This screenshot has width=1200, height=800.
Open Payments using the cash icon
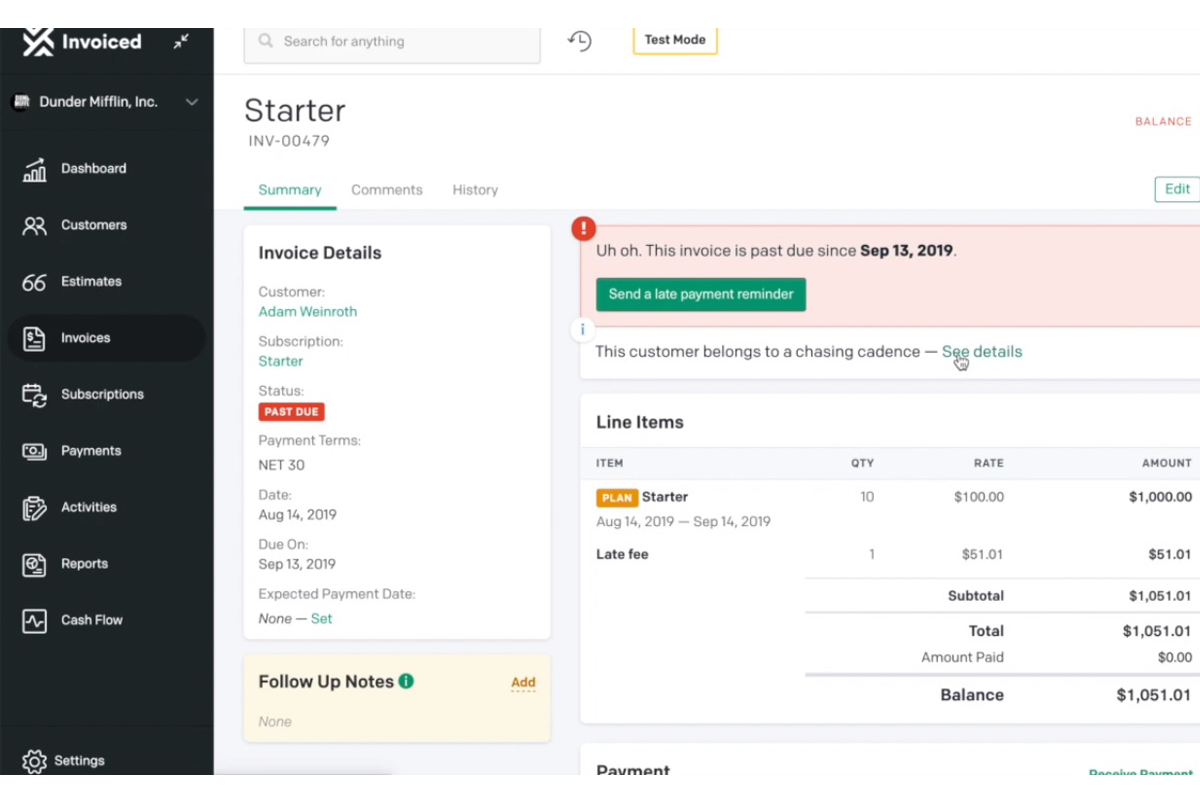point(35,452)
